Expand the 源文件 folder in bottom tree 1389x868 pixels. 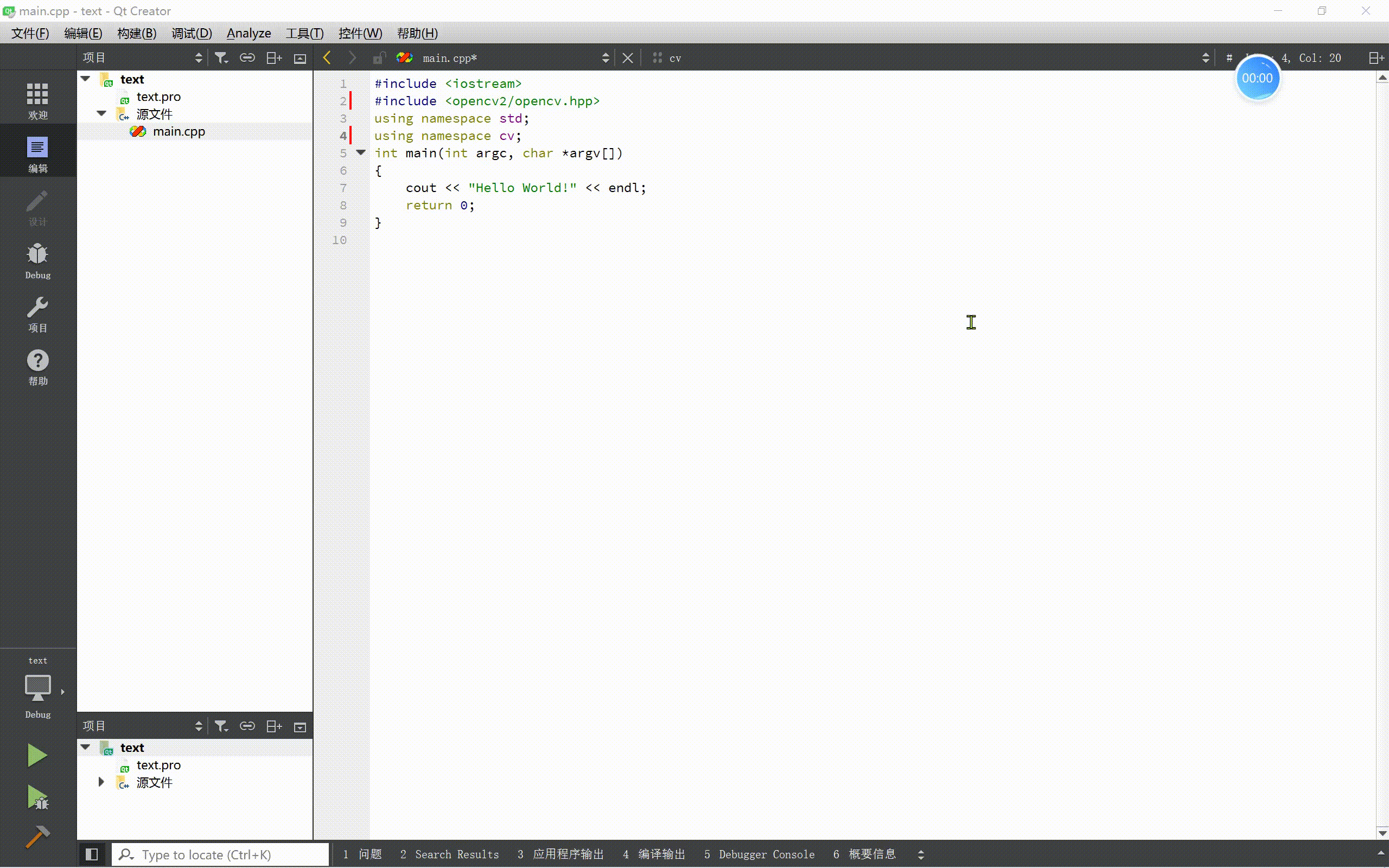tap(101, 782)
